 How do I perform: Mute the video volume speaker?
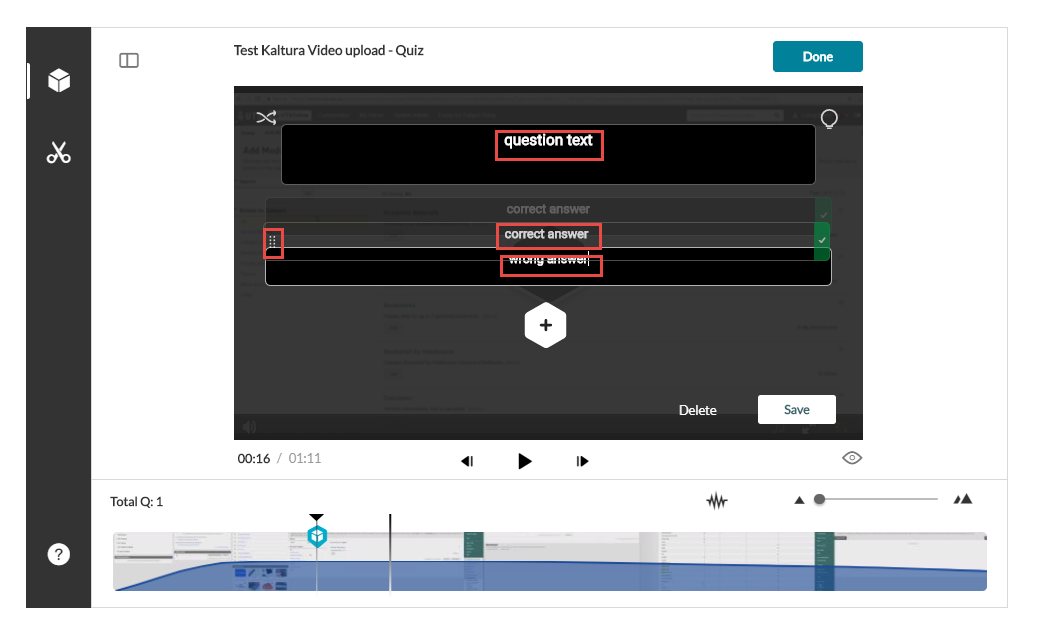pyautogui.click(x=249, y=427)
